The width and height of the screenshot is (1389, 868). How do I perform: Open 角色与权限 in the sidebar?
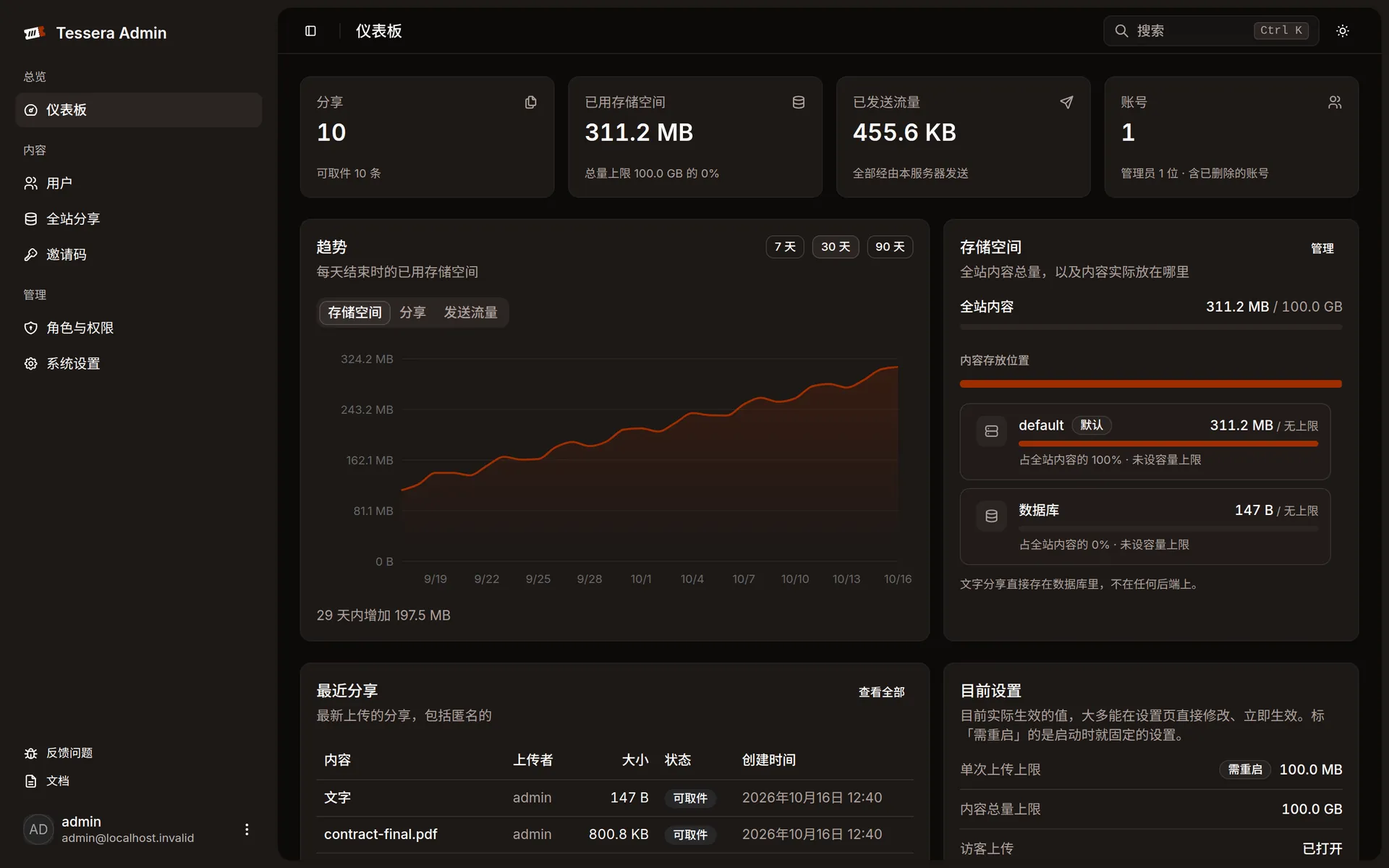138,328
